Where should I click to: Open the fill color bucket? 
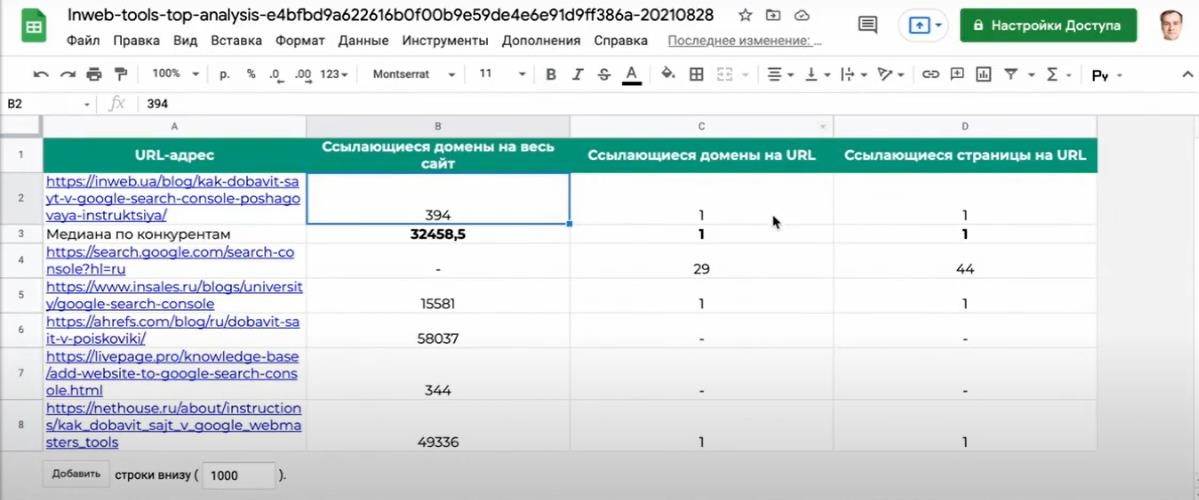click(668, 74)
